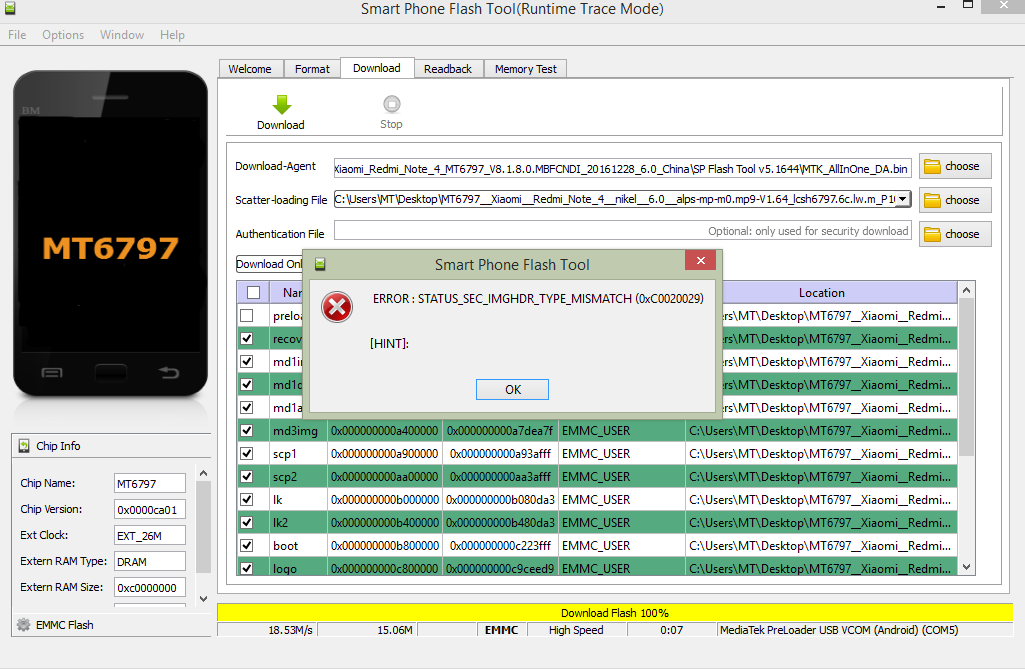The height and width of the screenshot is (669, 1025).
Task: Choose an Authentication file
Action: [x=955, y=234]
